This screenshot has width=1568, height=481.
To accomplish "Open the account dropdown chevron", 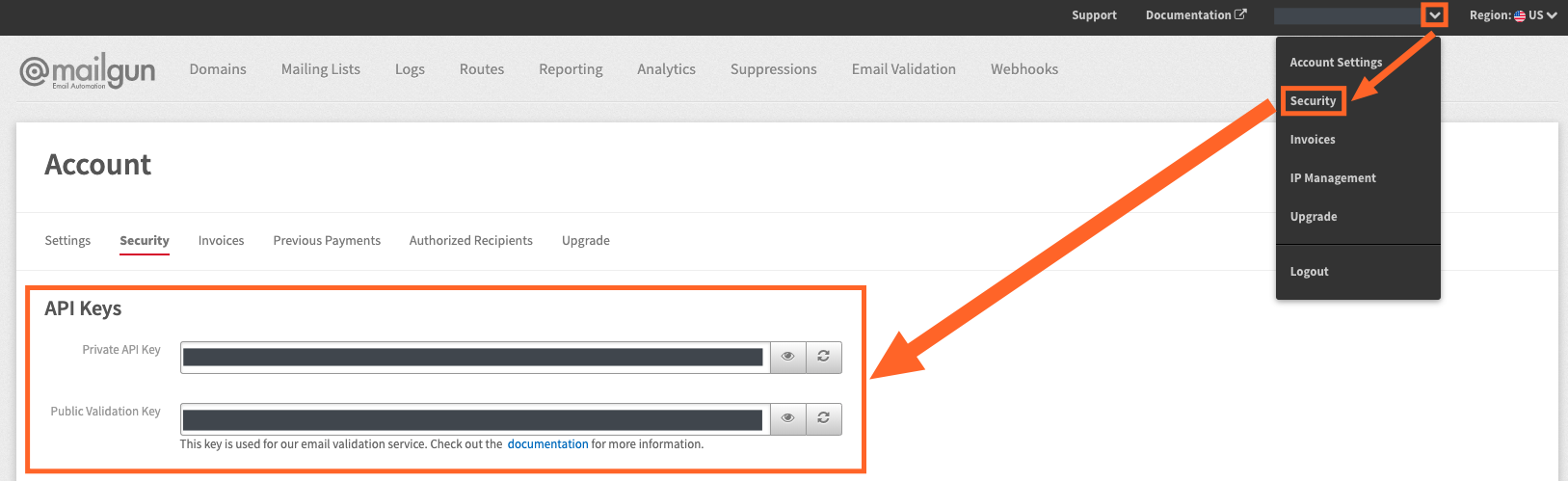I will (1435, 15).
